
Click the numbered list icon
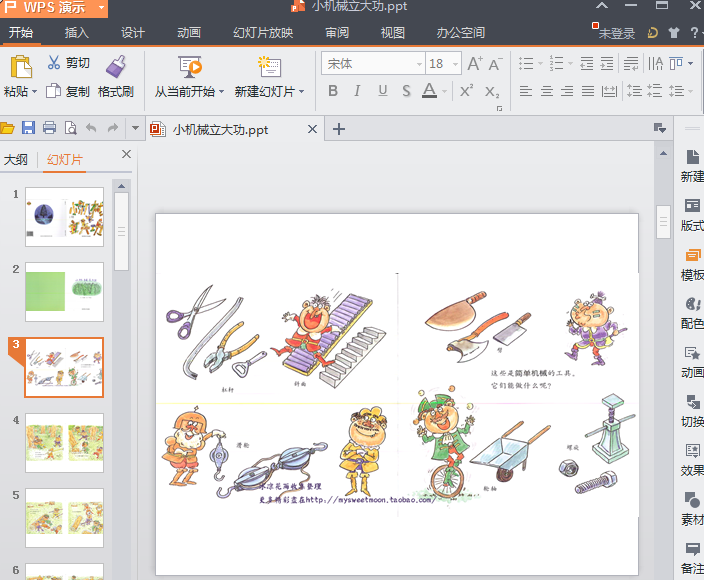tap(556, 63)
